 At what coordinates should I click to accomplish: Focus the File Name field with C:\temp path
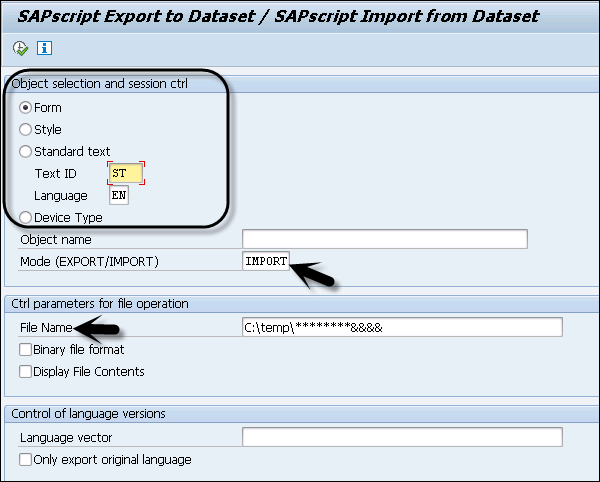(402, 327)
